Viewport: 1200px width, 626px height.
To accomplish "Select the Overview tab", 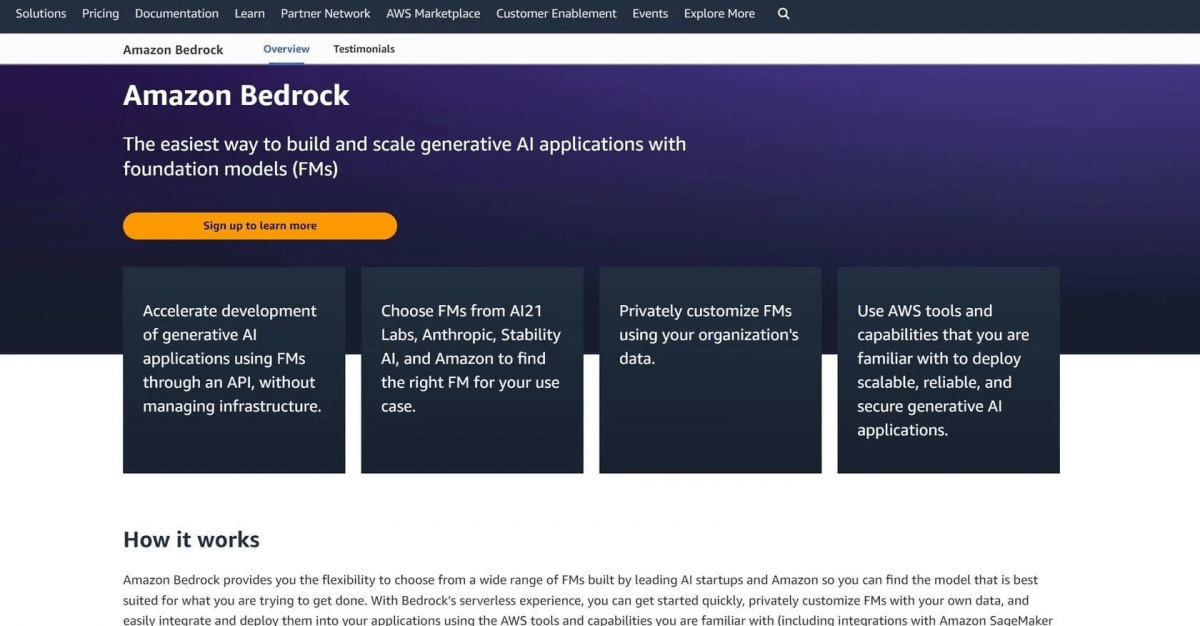I will (285, 48).
